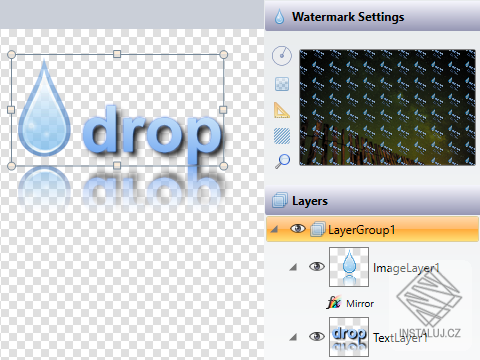Click the yellow set-square ruler icon
Image resolution: width=480 pixels, height=360 pixels.
(x=282, y=110)
